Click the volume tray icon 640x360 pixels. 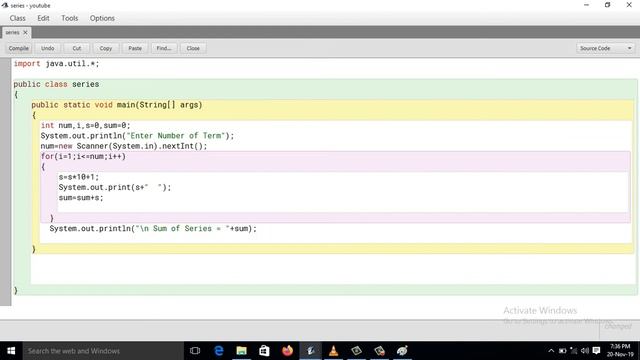click(x=584, y=351)
